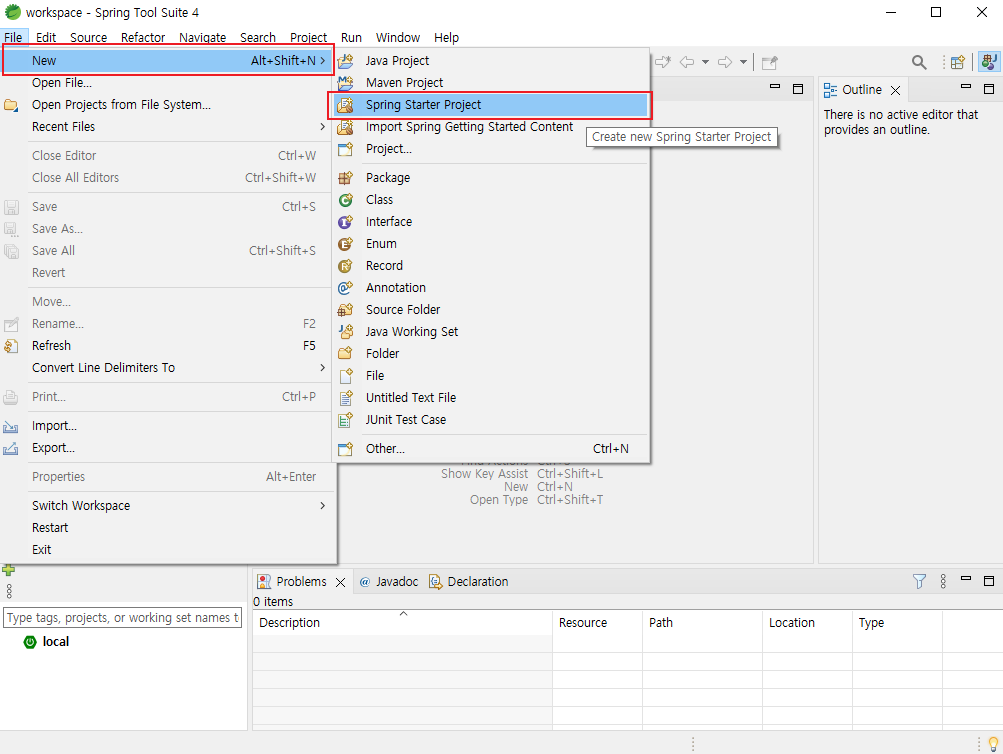This screenshot has height=754, width=1003.
Task: Minimize the Outline view panel
Action: coord(966,86)
